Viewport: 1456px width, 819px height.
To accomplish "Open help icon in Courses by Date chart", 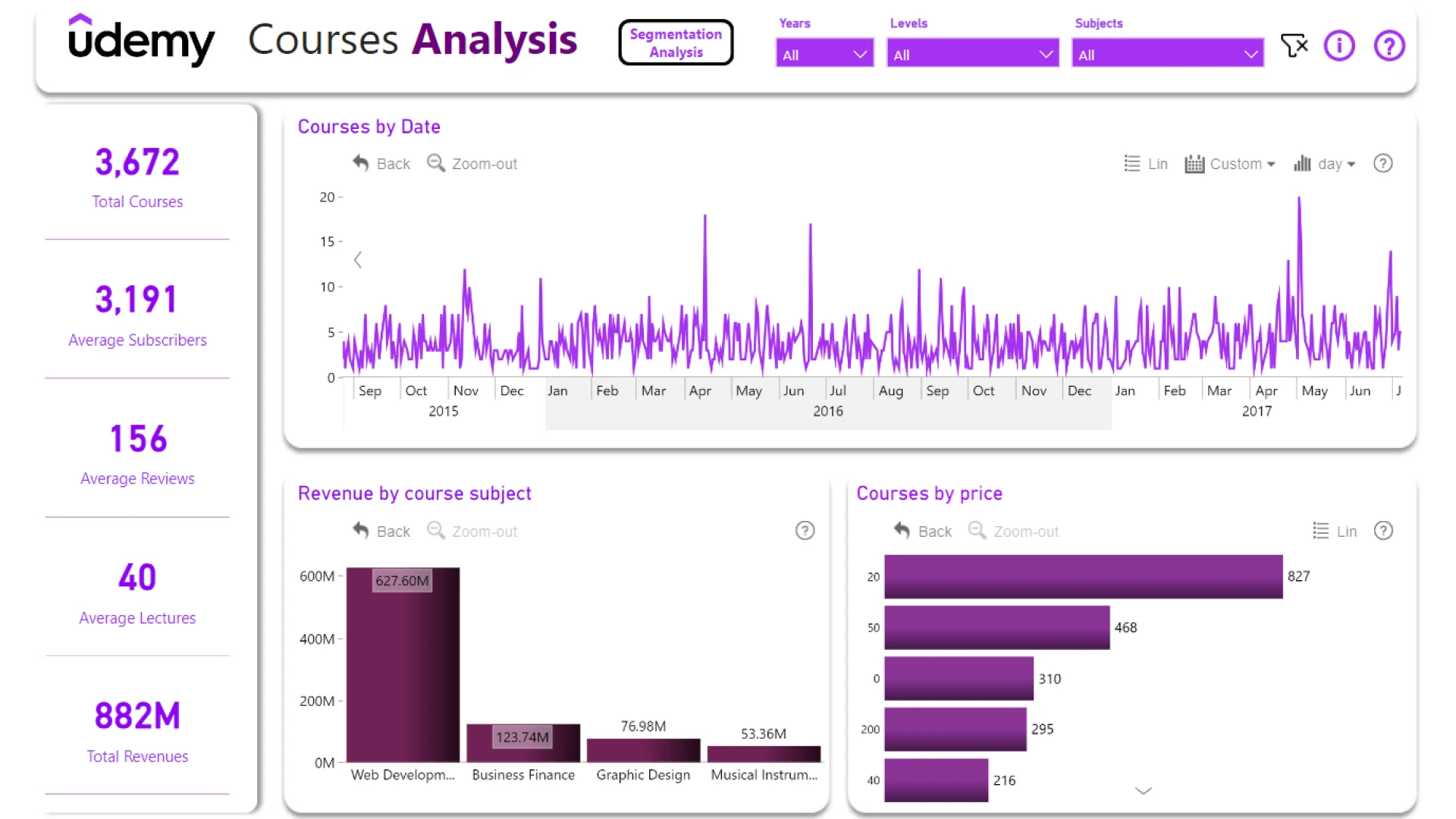I will click(x=1383, y=164).
